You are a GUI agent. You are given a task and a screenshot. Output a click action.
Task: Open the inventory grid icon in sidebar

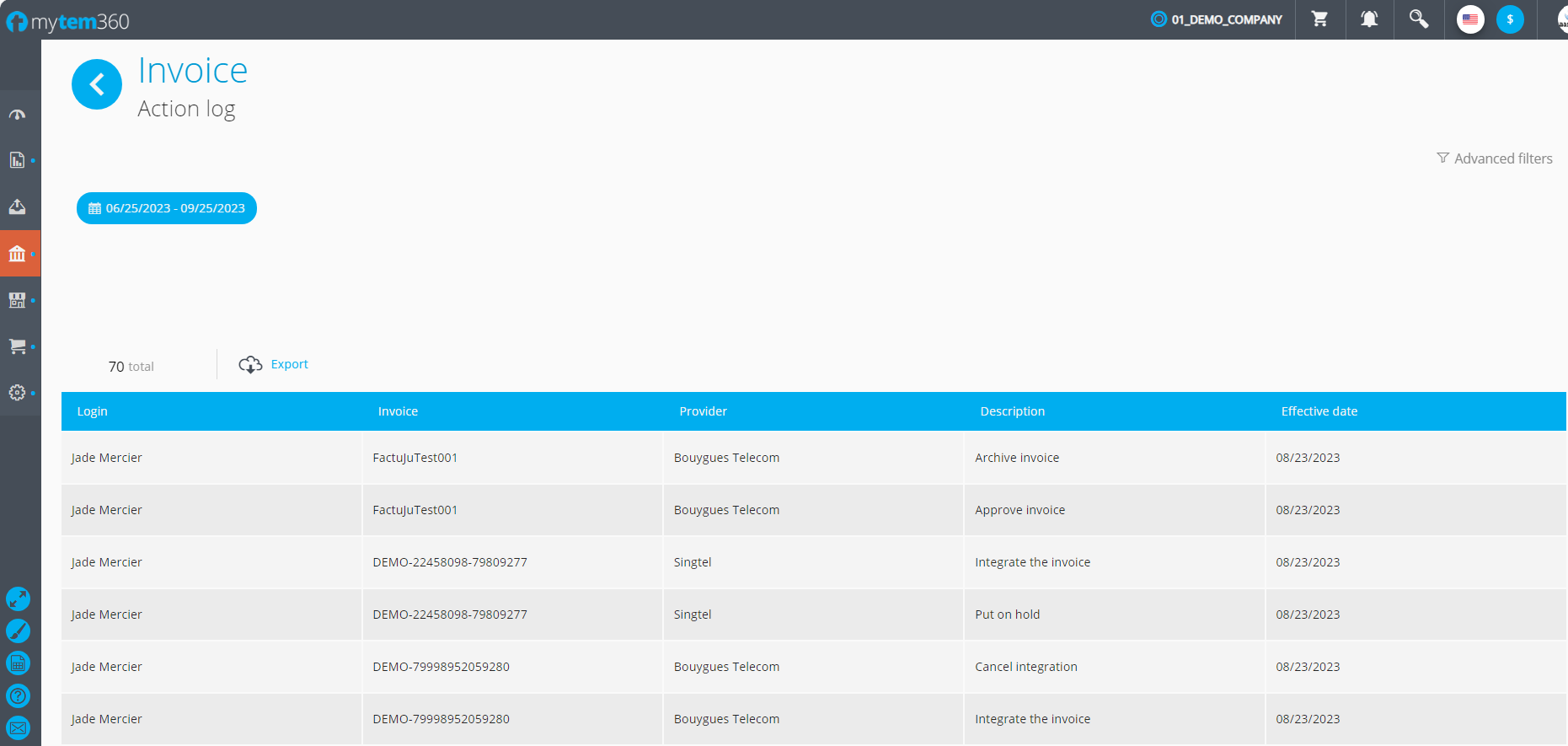click(17, 300)
